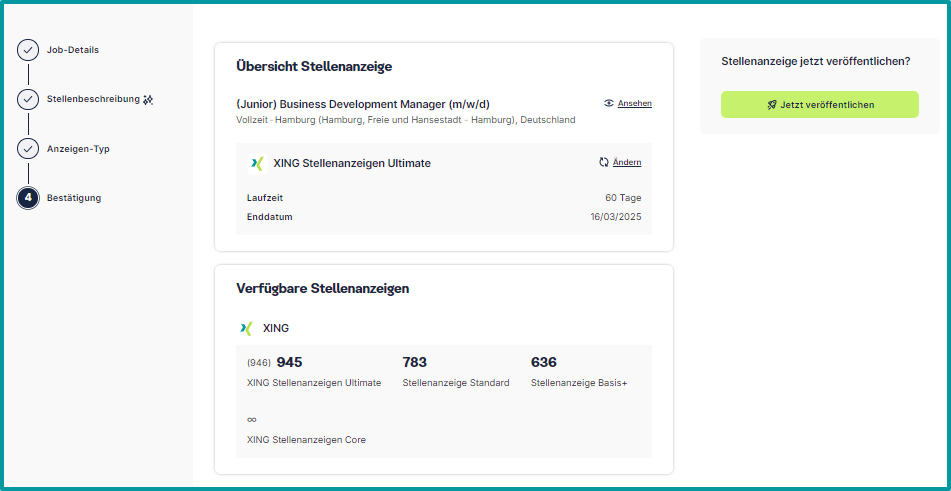Click the step 4 number circle

coord(28,198)
